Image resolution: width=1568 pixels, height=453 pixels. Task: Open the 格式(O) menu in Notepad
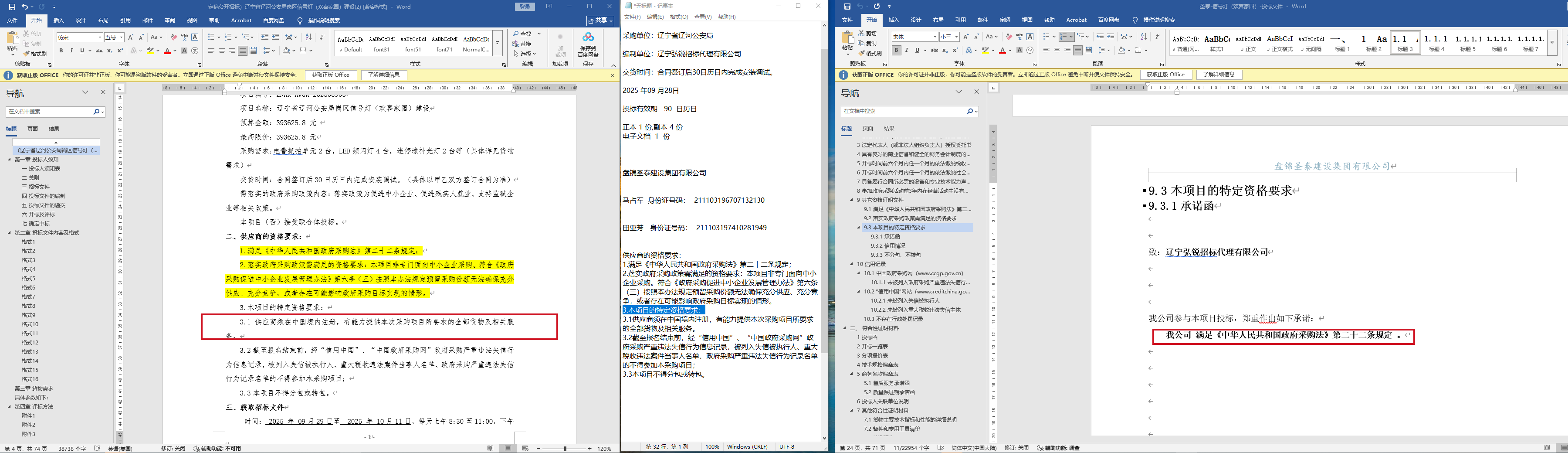679,17
